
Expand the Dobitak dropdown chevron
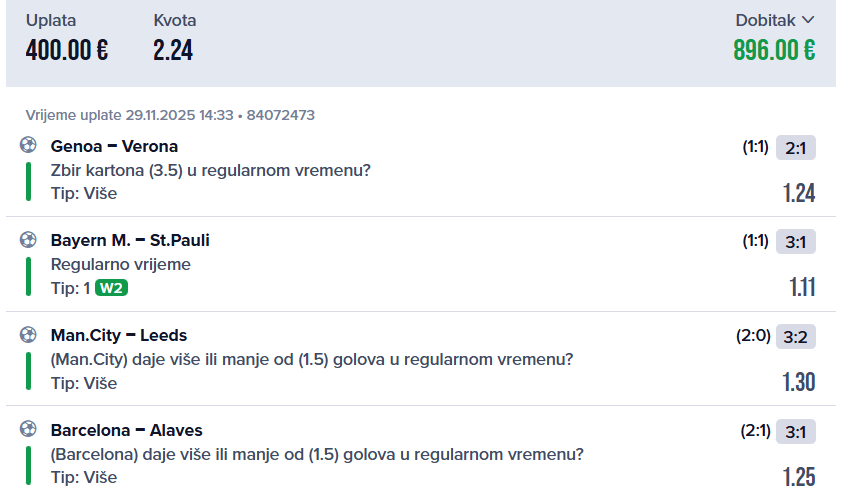click(x=808, y=20)
